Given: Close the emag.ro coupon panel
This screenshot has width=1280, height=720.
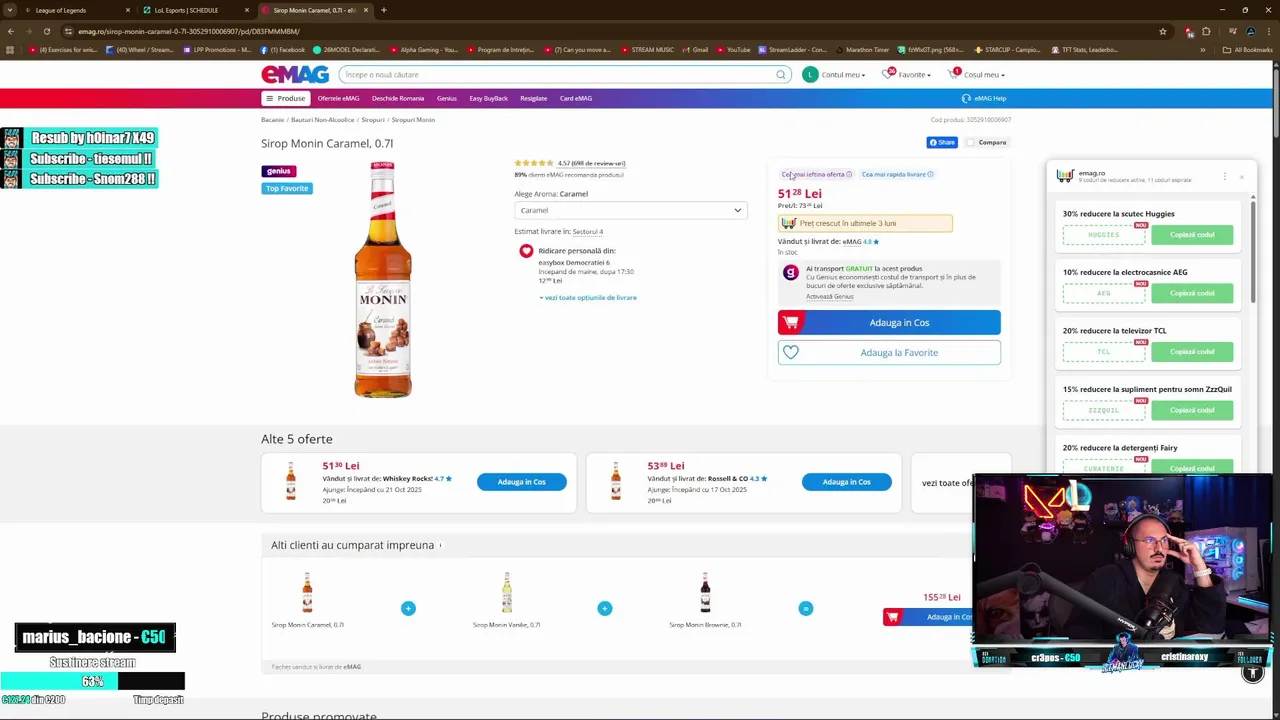Looking at the screenshot, I should pyautogui.click(x=1242, y=177).
